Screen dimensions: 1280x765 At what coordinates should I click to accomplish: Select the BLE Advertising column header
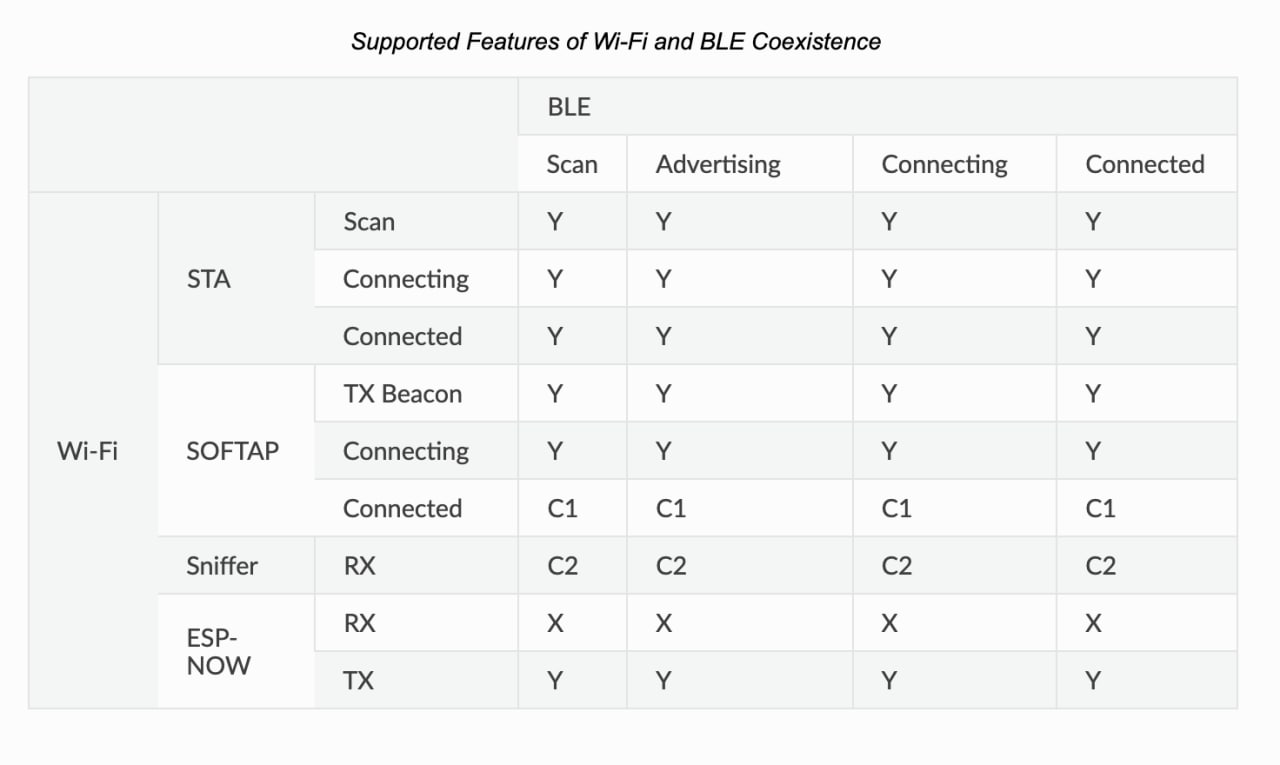point(717,165)
